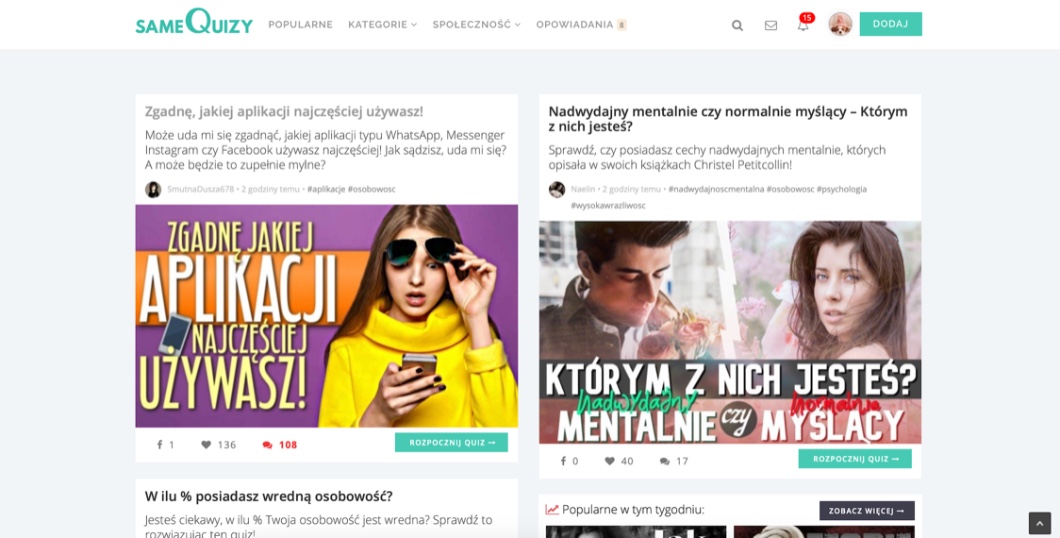Start the aplikacji quiz with Rozpocznij Quiz
Screen dimensions: 1060x538
(451, 442)
